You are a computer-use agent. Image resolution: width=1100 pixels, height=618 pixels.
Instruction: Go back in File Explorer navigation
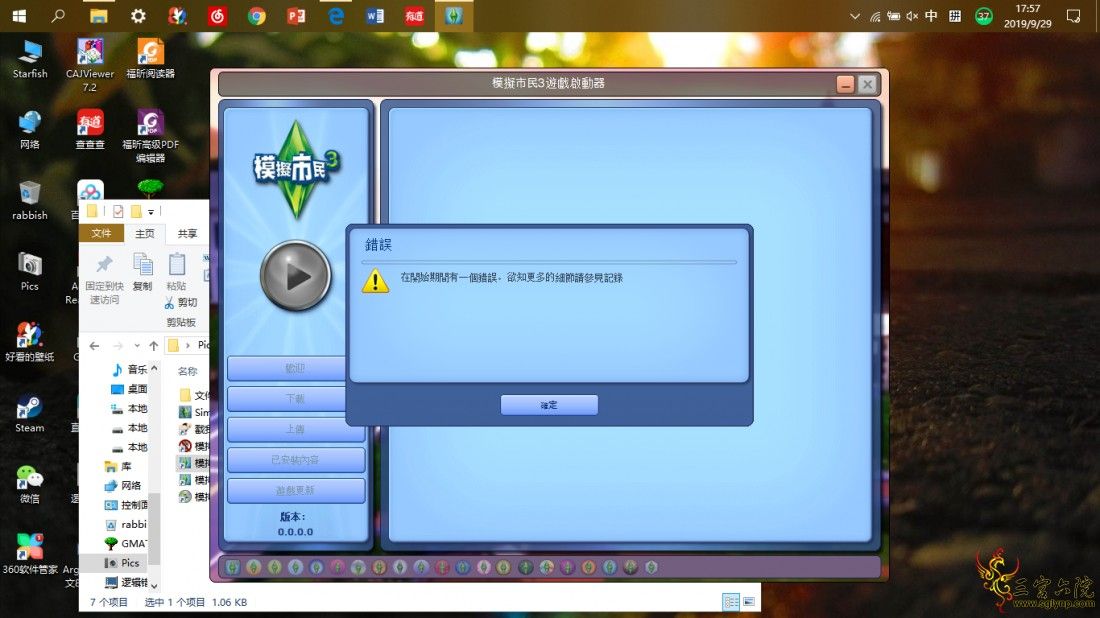click(x=95, y=345)
